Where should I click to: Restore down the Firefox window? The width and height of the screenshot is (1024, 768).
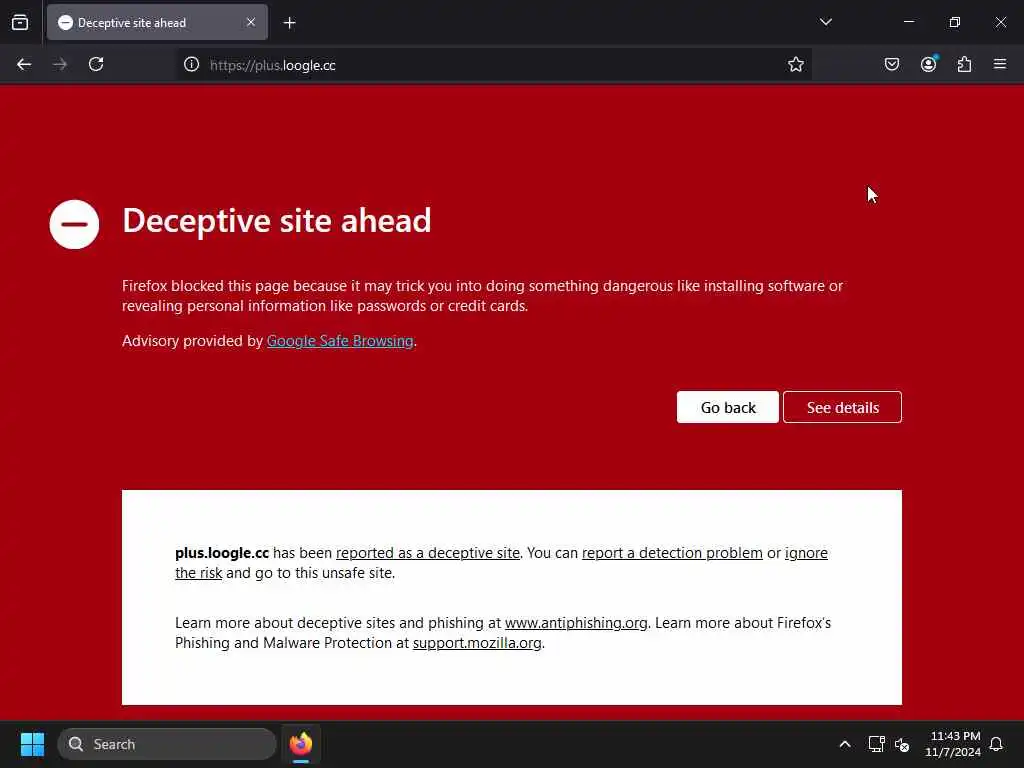955,22
